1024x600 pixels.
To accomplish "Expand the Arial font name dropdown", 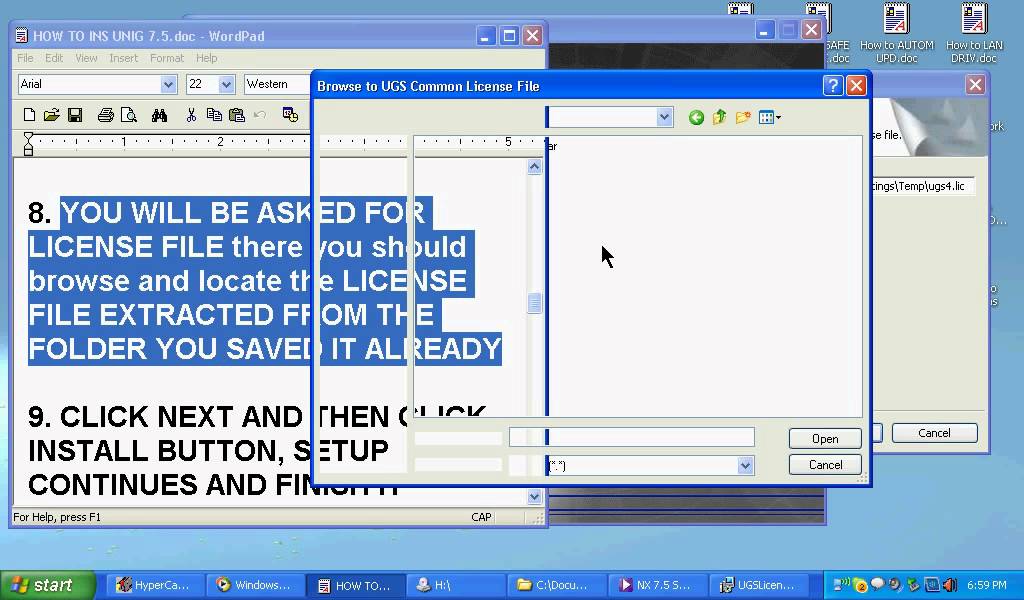I will point(168,84).
